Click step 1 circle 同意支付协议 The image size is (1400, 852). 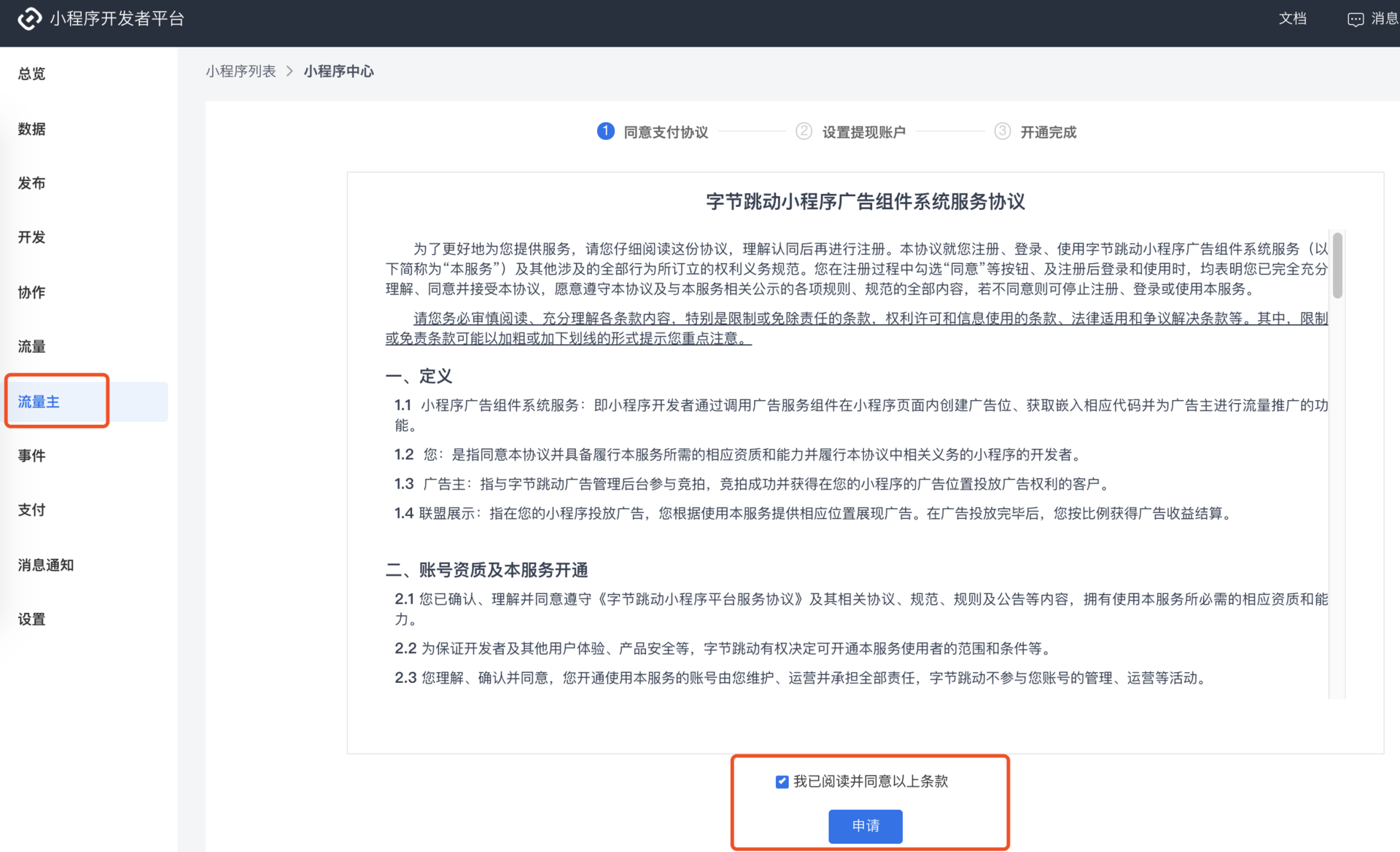(x=604, y=131)
